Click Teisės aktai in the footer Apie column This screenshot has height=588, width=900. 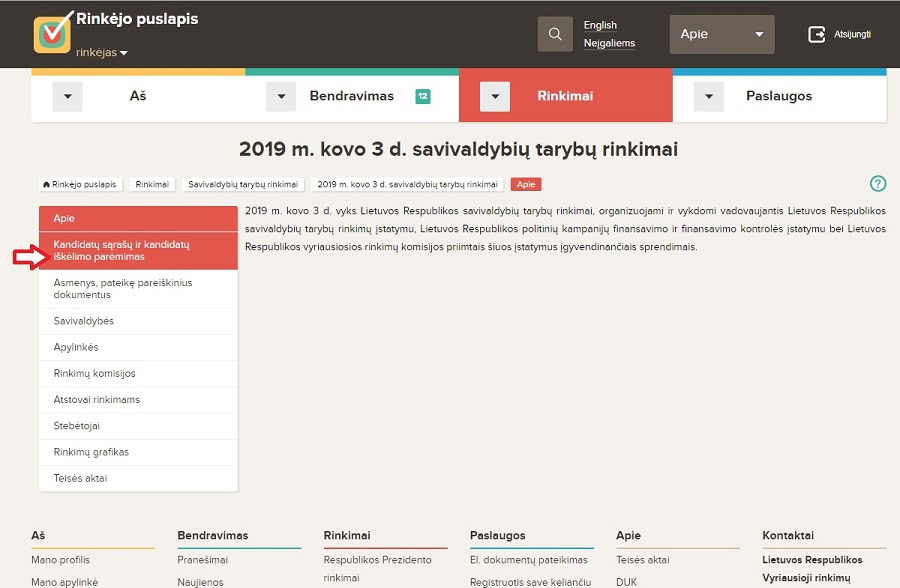(x=643, y=560)
